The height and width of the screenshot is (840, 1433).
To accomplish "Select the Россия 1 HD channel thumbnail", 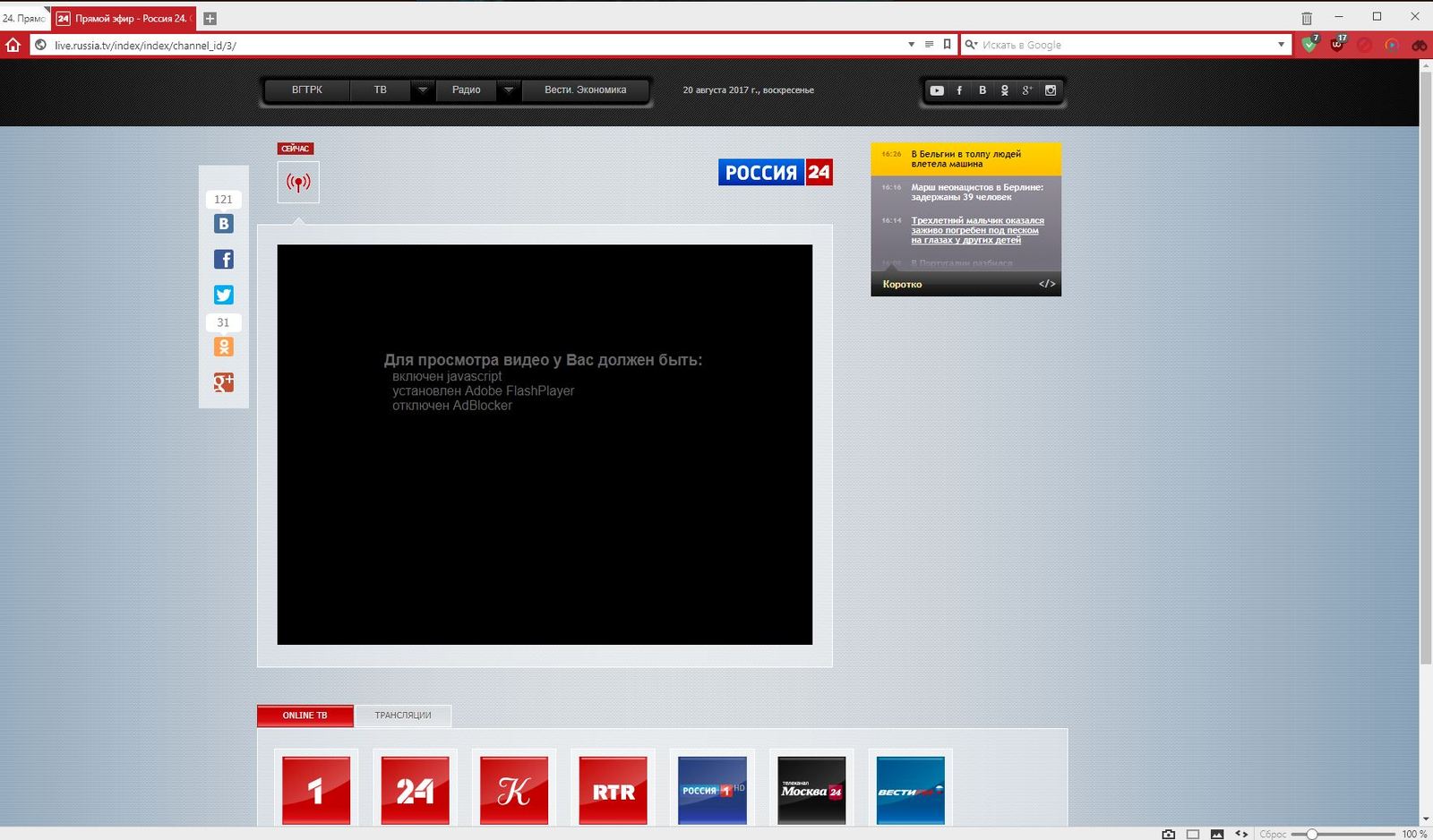I will (712, 789).
